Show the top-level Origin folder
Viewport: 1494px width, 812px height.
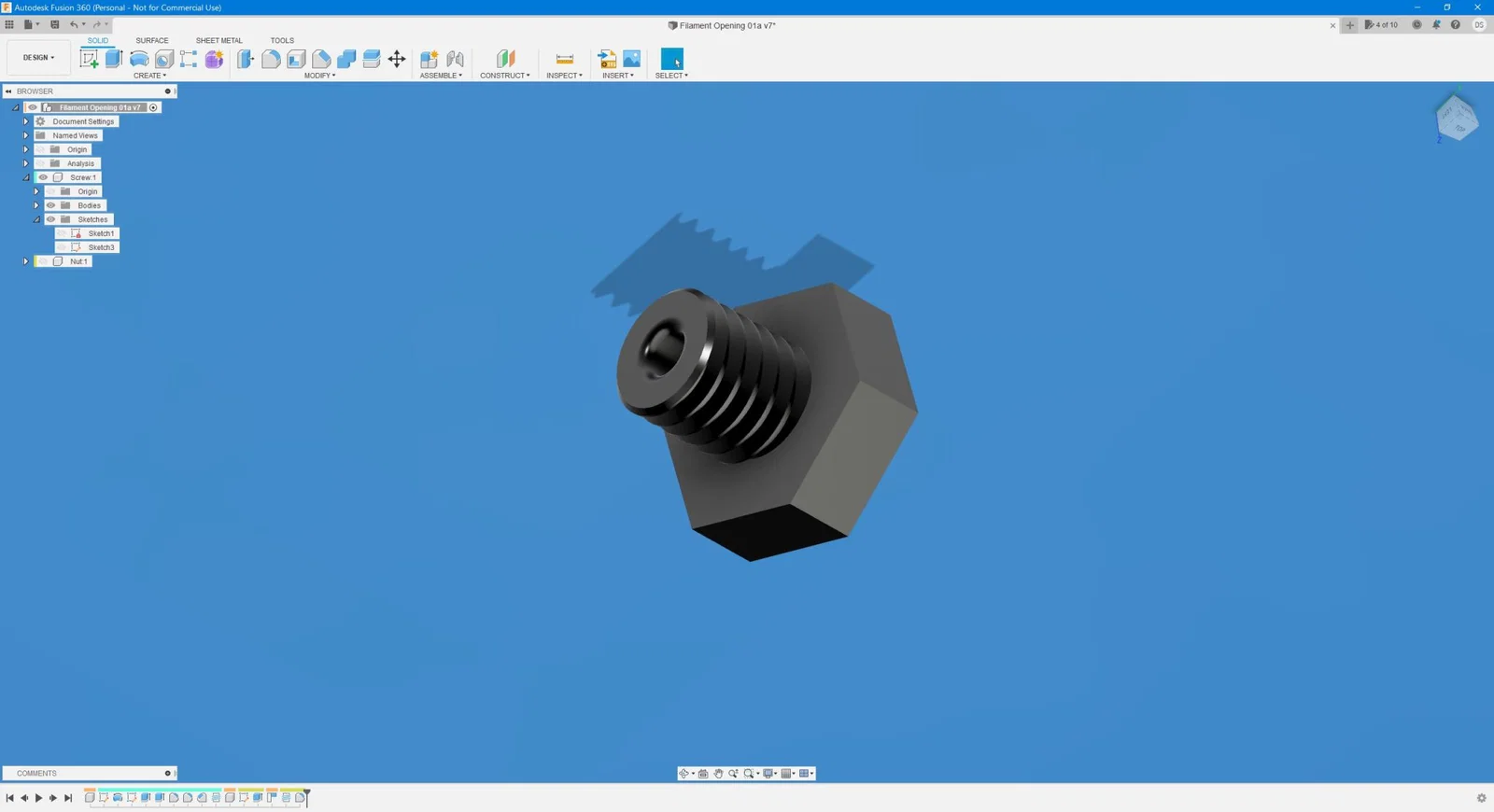41,149
